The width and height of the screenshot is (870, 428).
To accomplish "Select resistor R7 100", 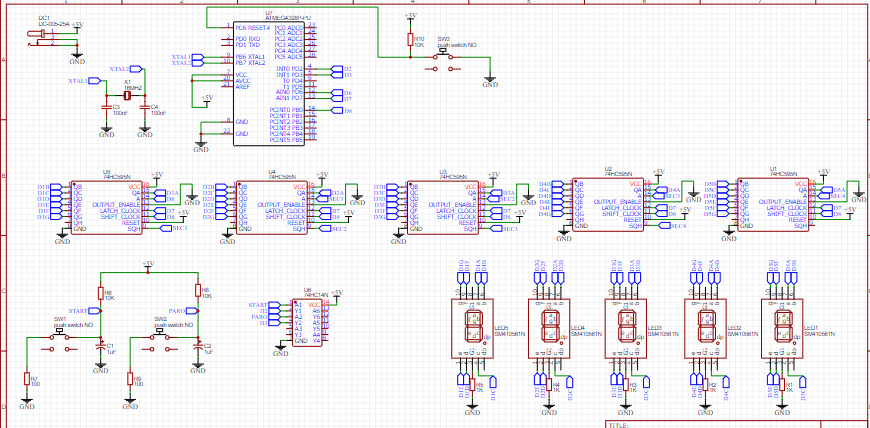I will [26, 379].
